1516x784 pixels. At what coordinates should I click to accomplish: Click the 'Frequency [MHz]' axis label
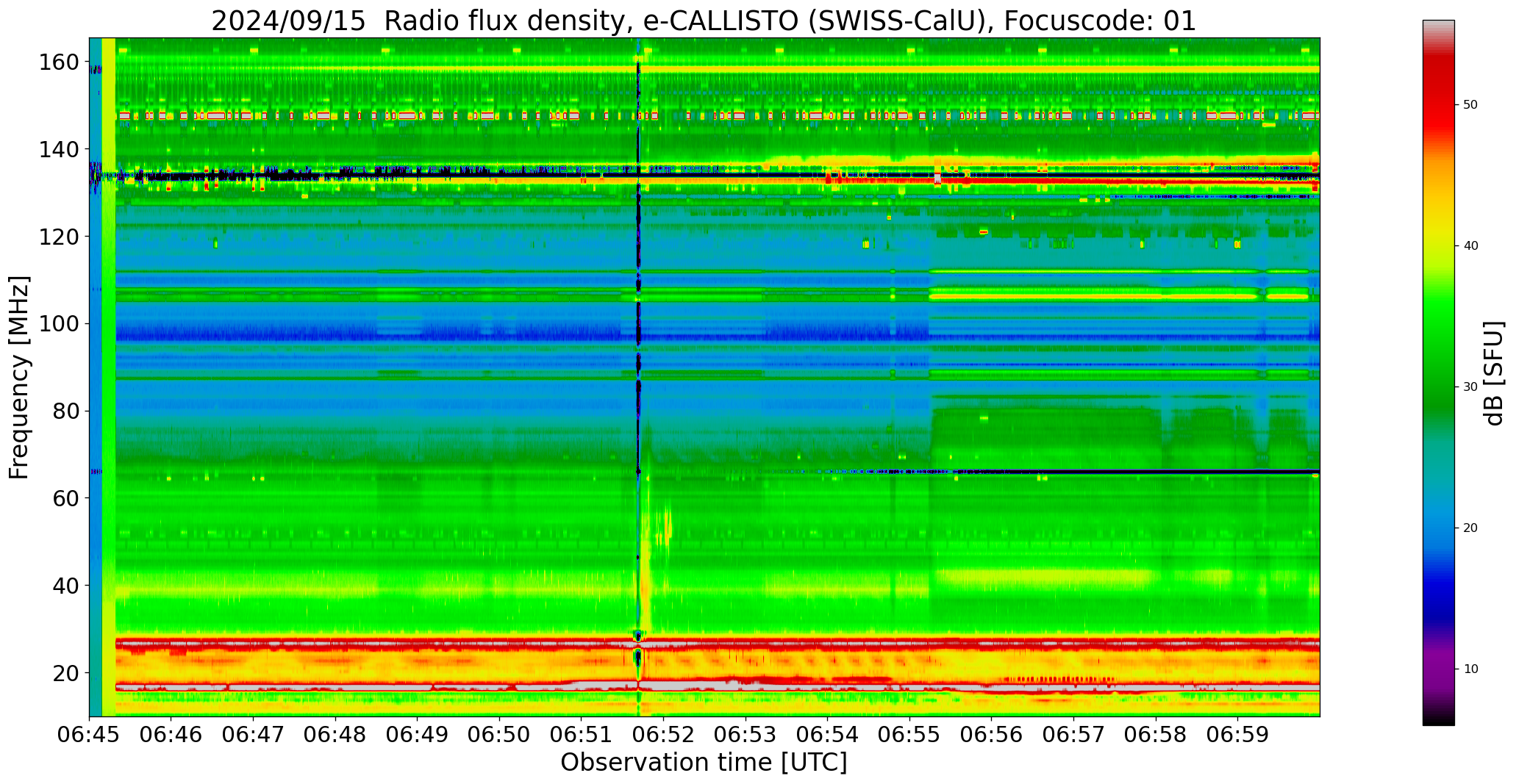click(x=20, y=377)
